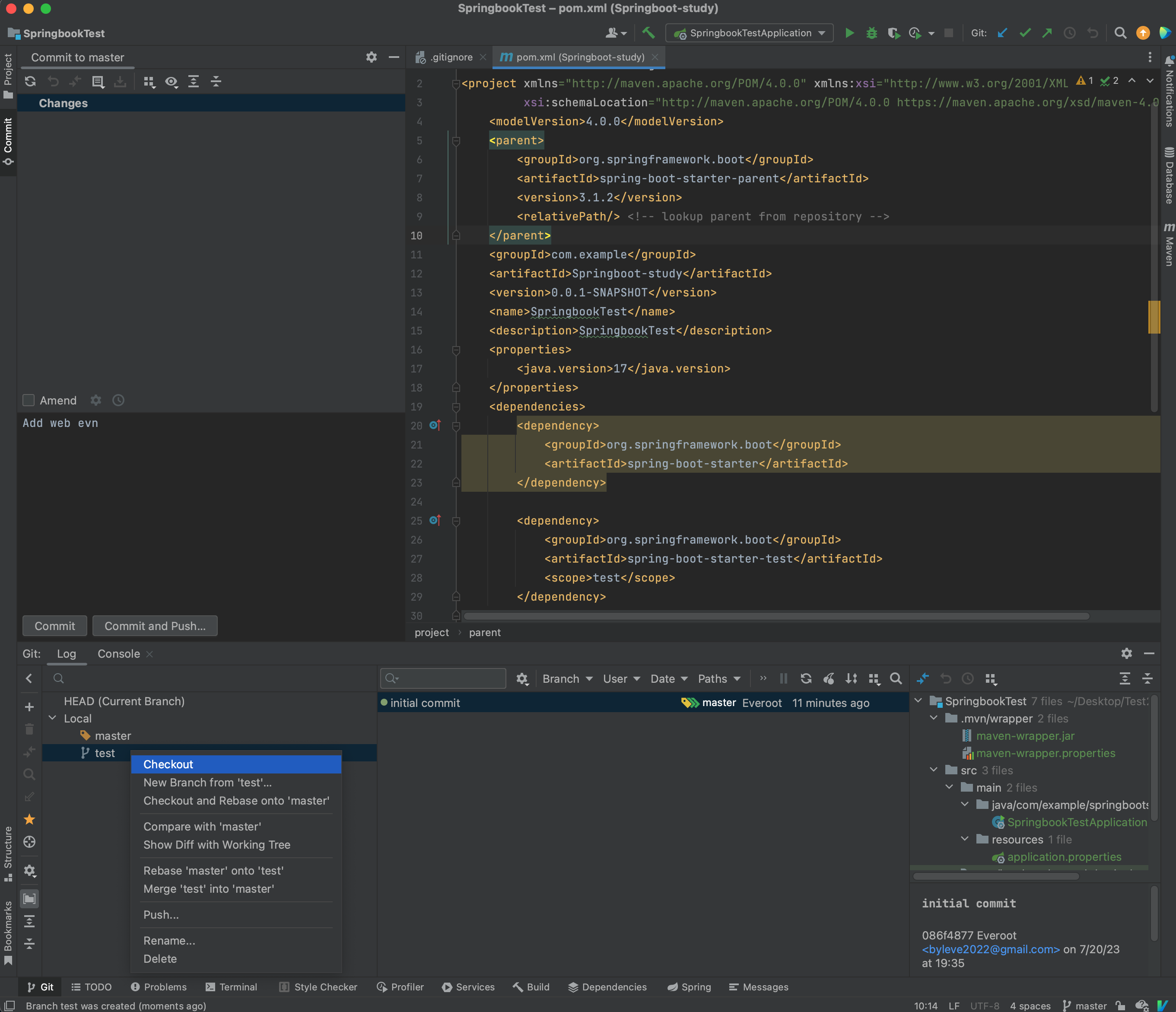Open byleve2022@gmail.com email link
Image resolution: width=1176 pixels, height=1012 pixels.
[x=990, y=950]
